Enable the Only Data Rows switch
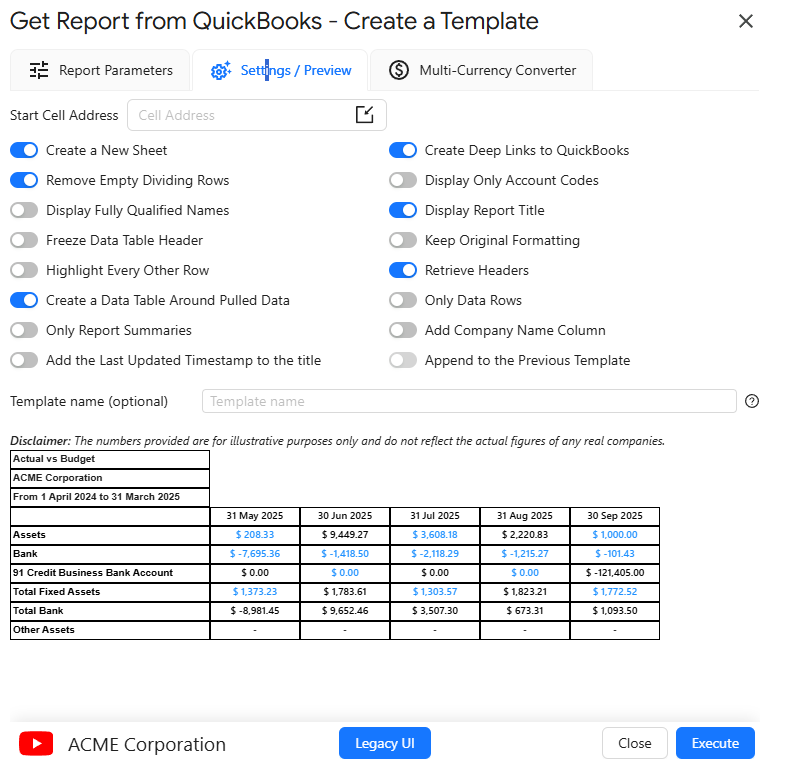The height and width of the screenshot is (768, 788). [x=403, y=300]
